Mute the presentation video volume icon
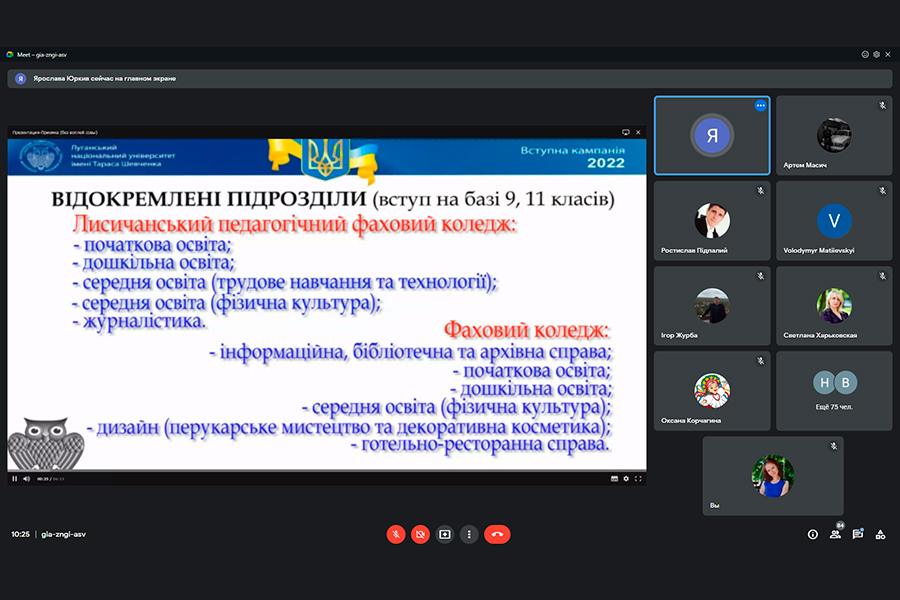Viewport: 900px width, 600px height. [x=26, y=478]
